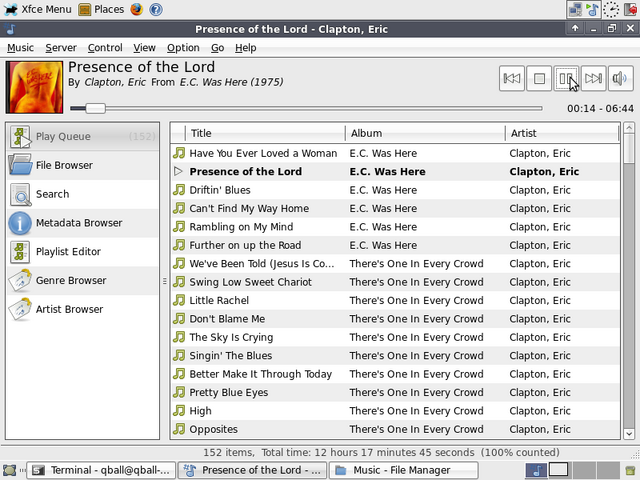The image size is (640, 480).
Task: Click the clock icon in top panel
Action: coord(611,9)
